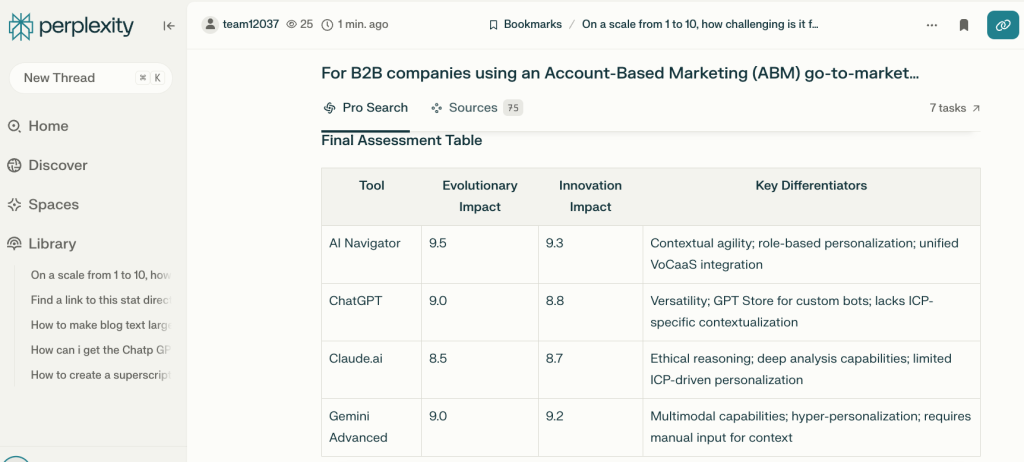Open thread 'How can i get the Chatp GP'
Image resolution: width=1024 pixels, height=462 pixels.
coord(101,350)
